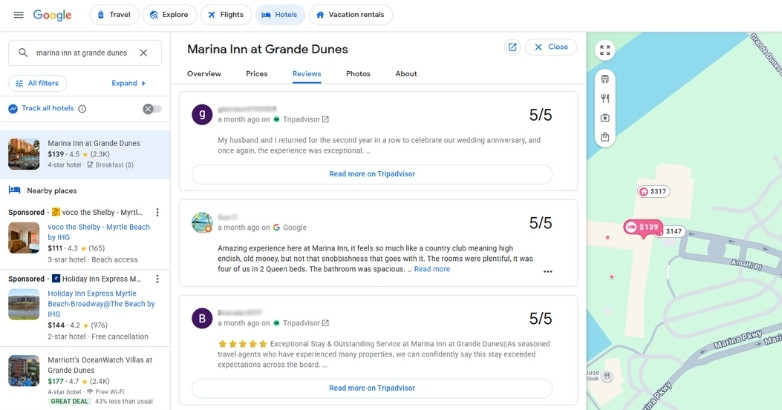
Task: Show transit on the map
Action: pyautogui.click(x=605, y=79)
